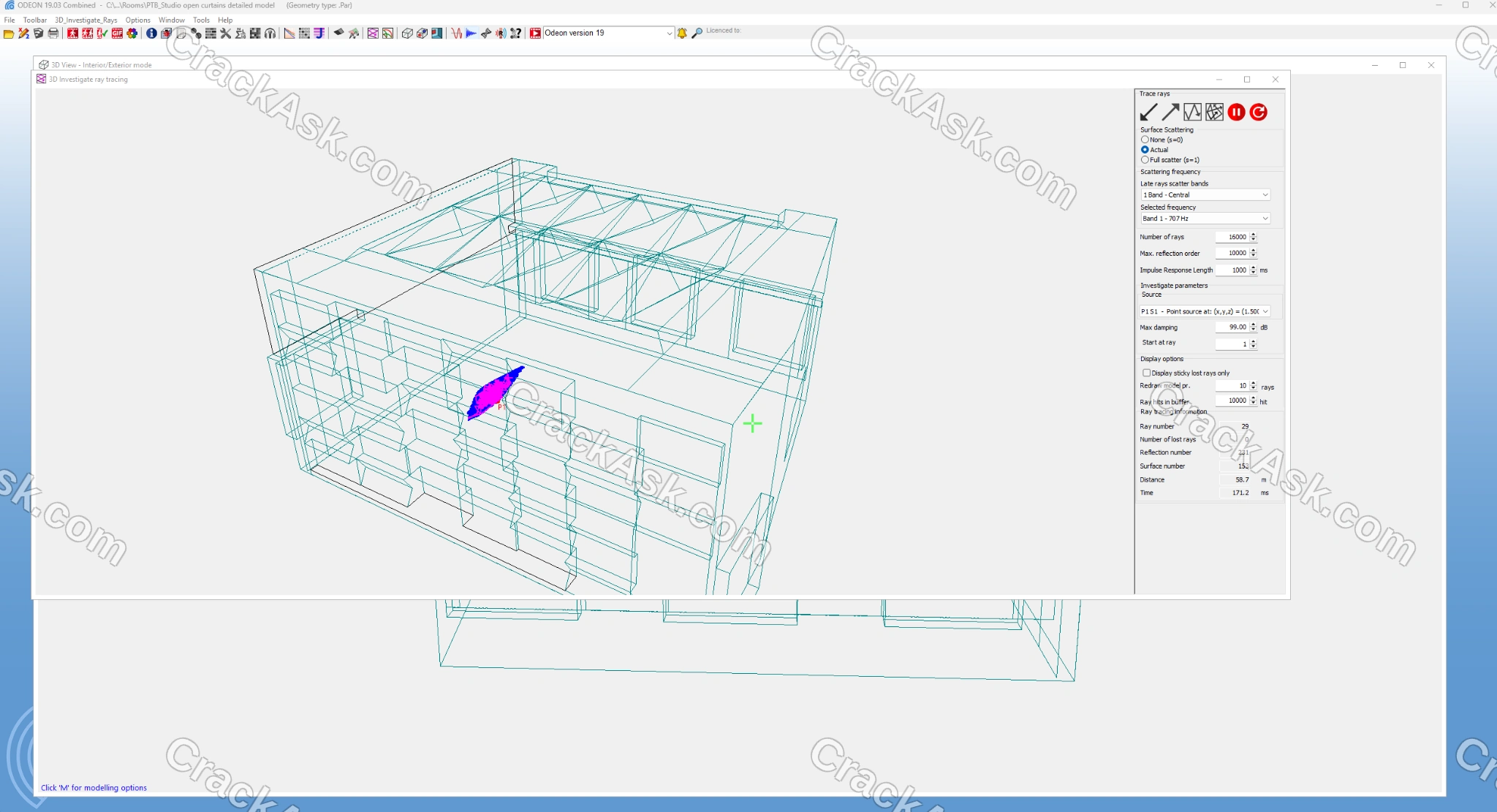Close the 3D Investigate ray tracing window
1497x812 pixels.
click(x=1276, y=80)
